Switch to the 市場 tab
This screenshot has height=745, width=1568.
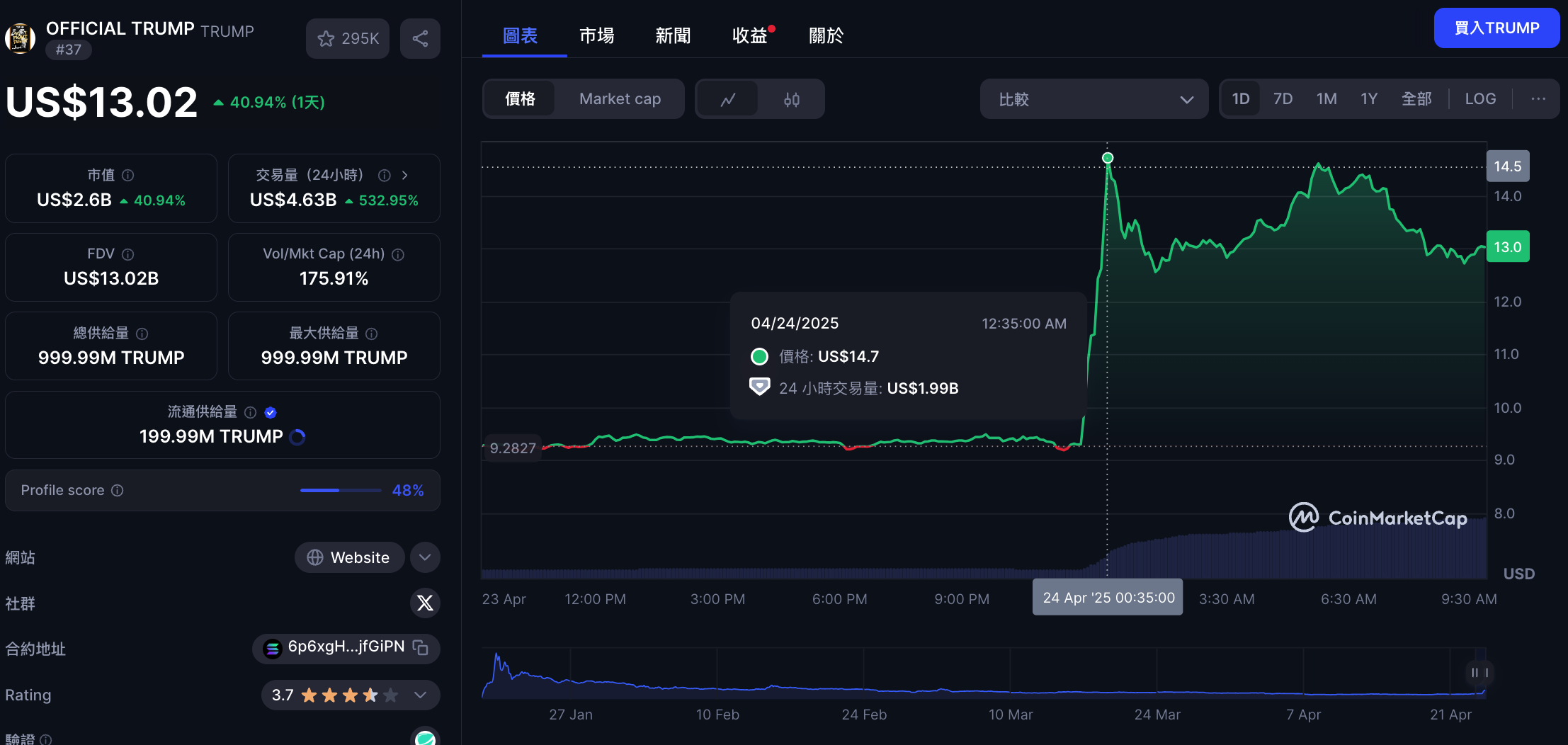coord(596,35)
